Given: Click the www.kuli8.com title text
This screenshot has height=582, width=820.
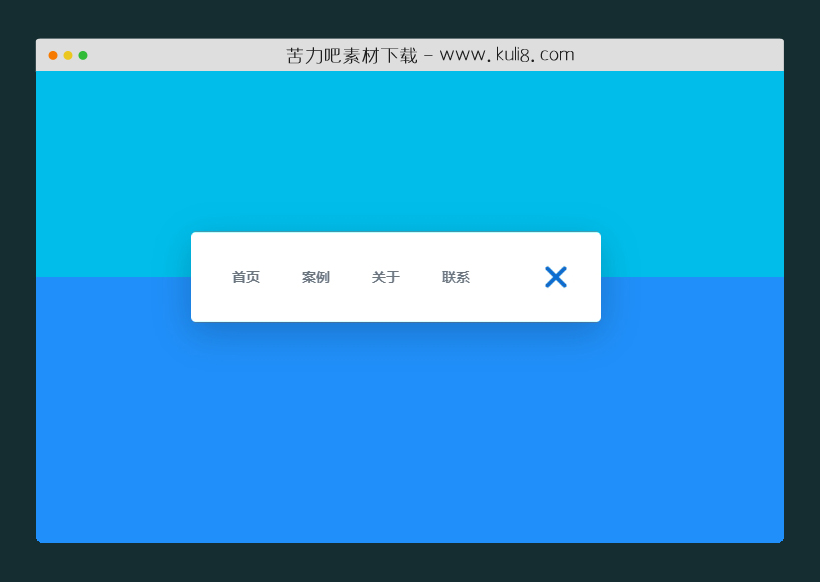Looking at the screenshot, I should [430, 55].
